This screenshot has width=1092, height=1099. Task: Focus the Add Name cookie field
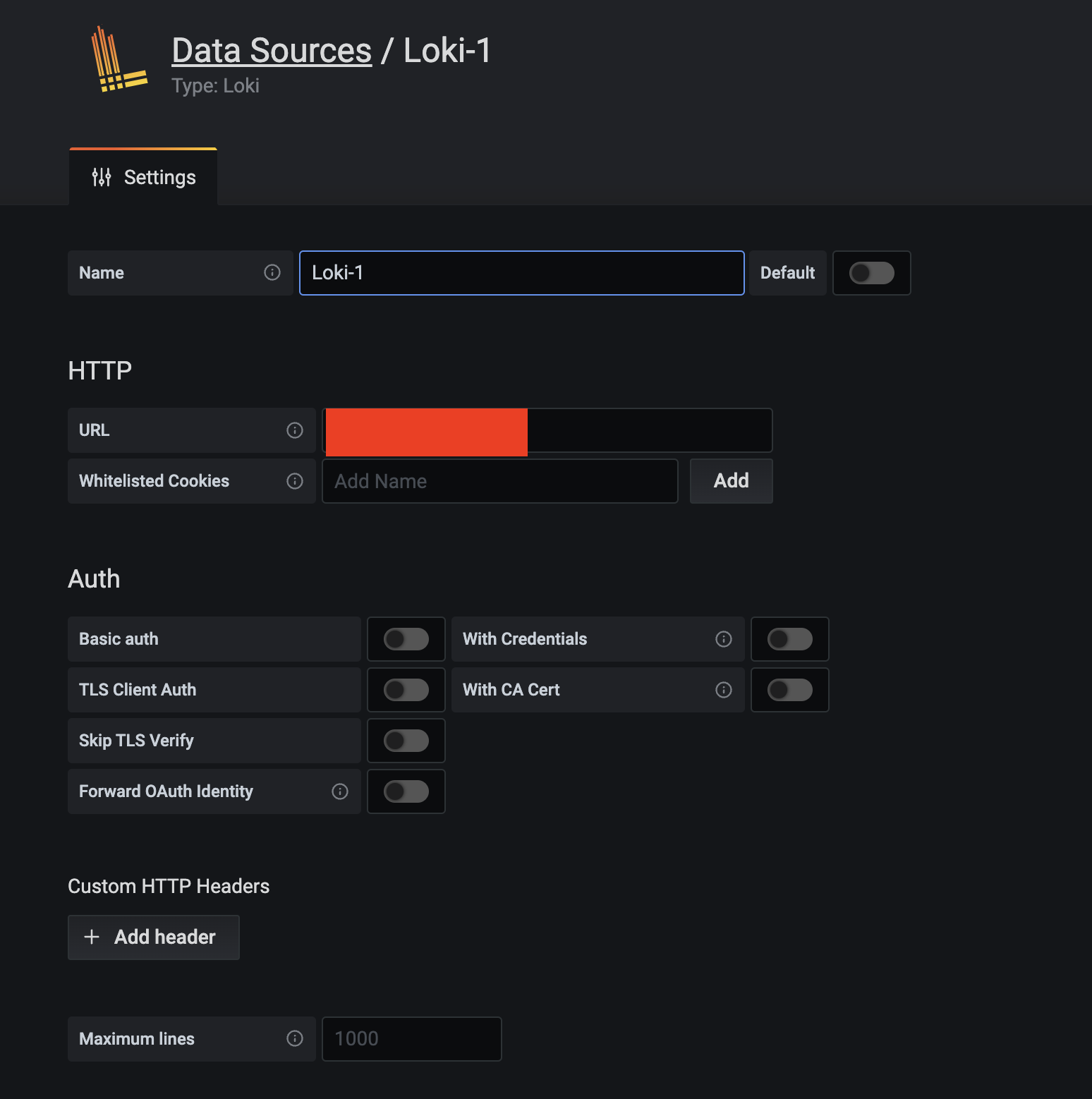point(500,481)
